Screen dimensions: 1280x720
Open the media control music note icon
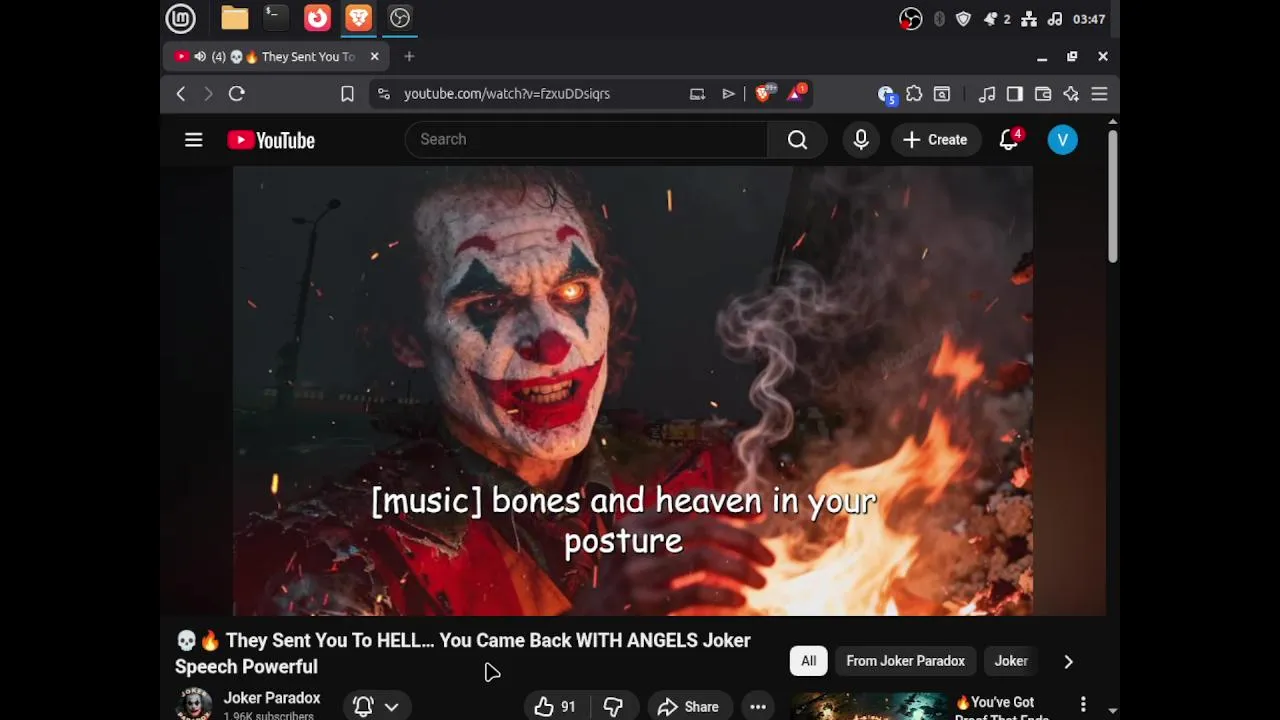click(987, 94)
